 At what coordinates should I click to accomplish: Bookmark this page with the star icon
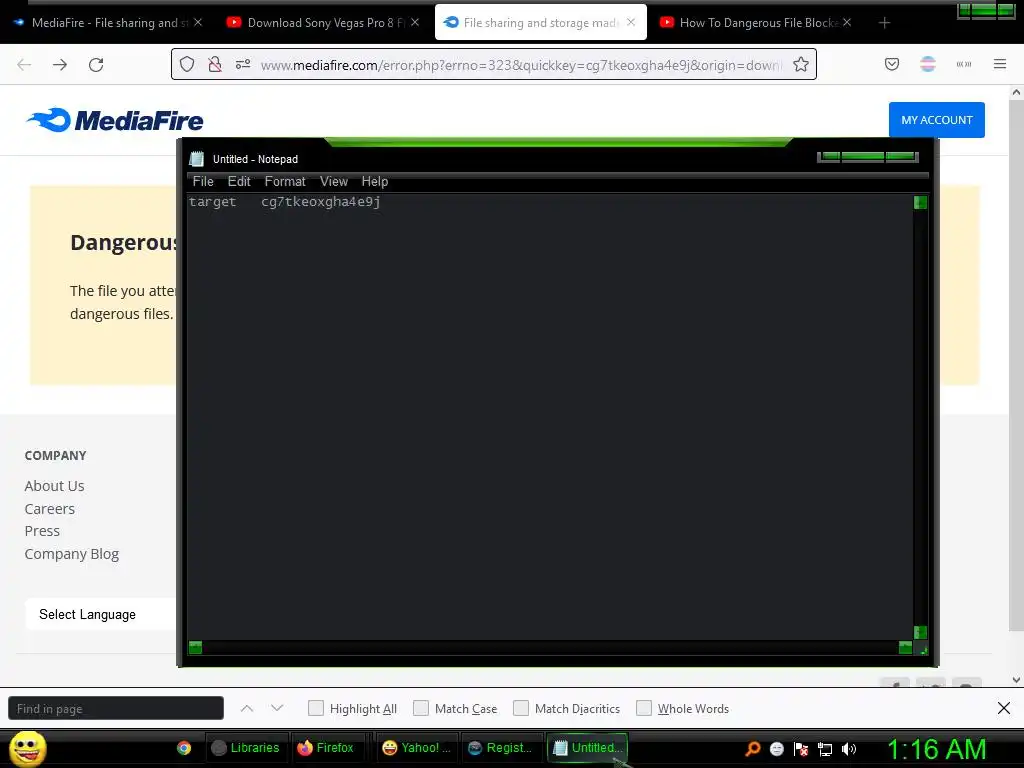[801, 64]
